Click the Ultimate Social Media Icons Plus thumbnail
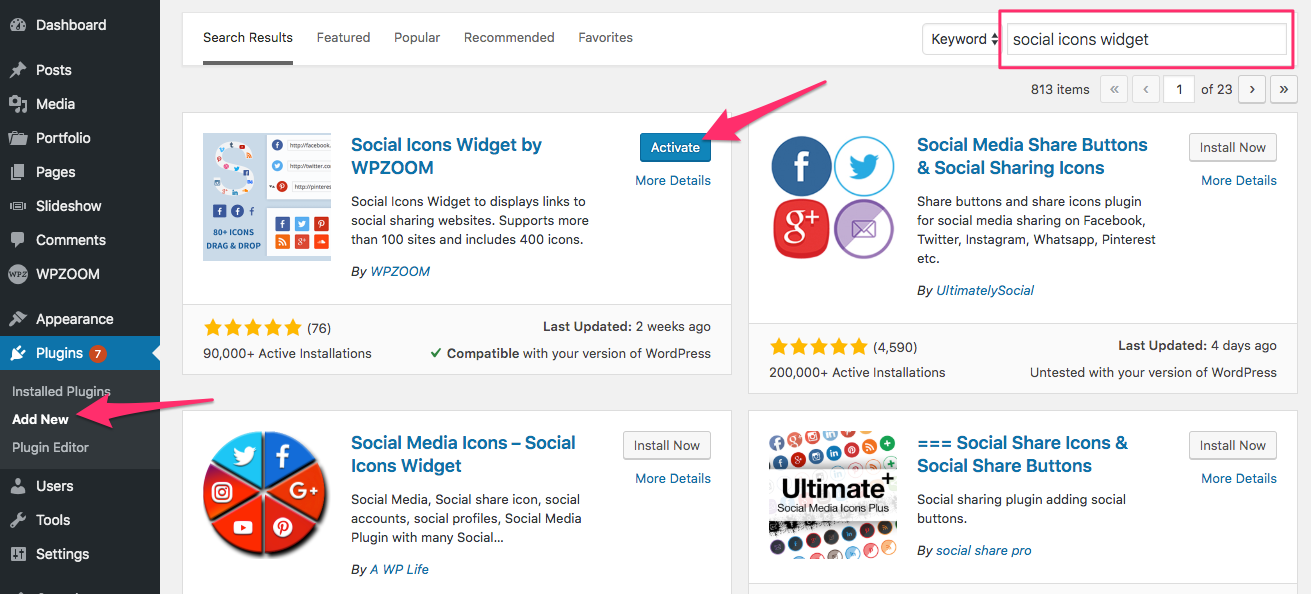 pyautogui.click(x=833, y=495)
